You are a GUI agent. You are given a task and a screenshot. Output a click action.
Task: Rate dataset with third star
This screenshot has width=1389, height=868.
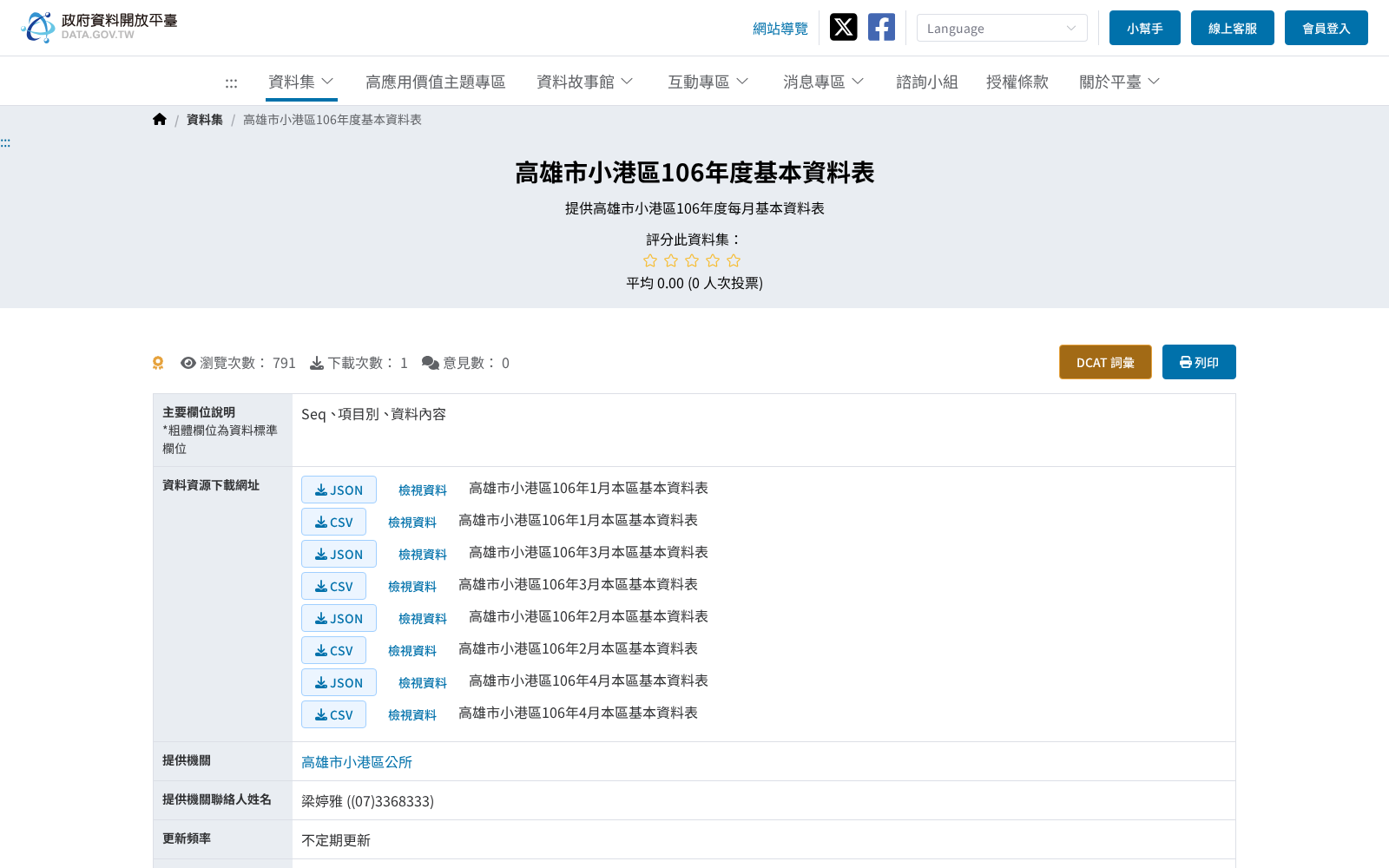(692, 260)
